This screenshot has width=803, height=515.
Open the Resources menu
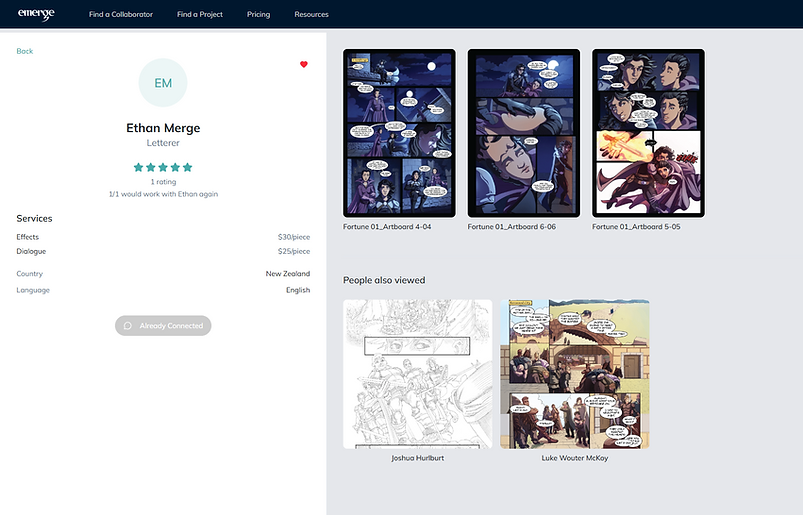click(311, 14)
